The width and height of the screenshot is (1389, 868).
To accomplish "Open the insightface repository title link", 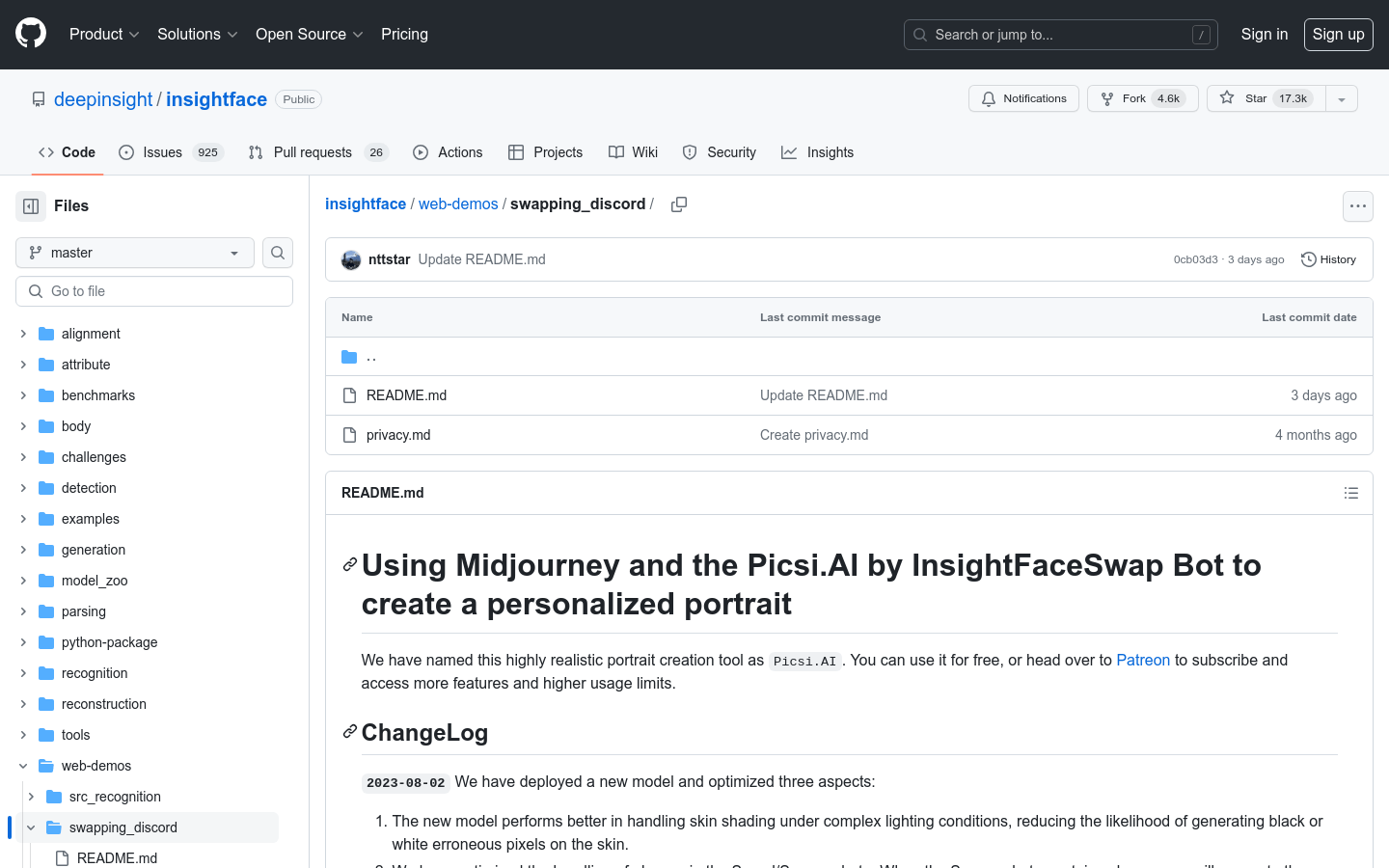I will 216,99.
